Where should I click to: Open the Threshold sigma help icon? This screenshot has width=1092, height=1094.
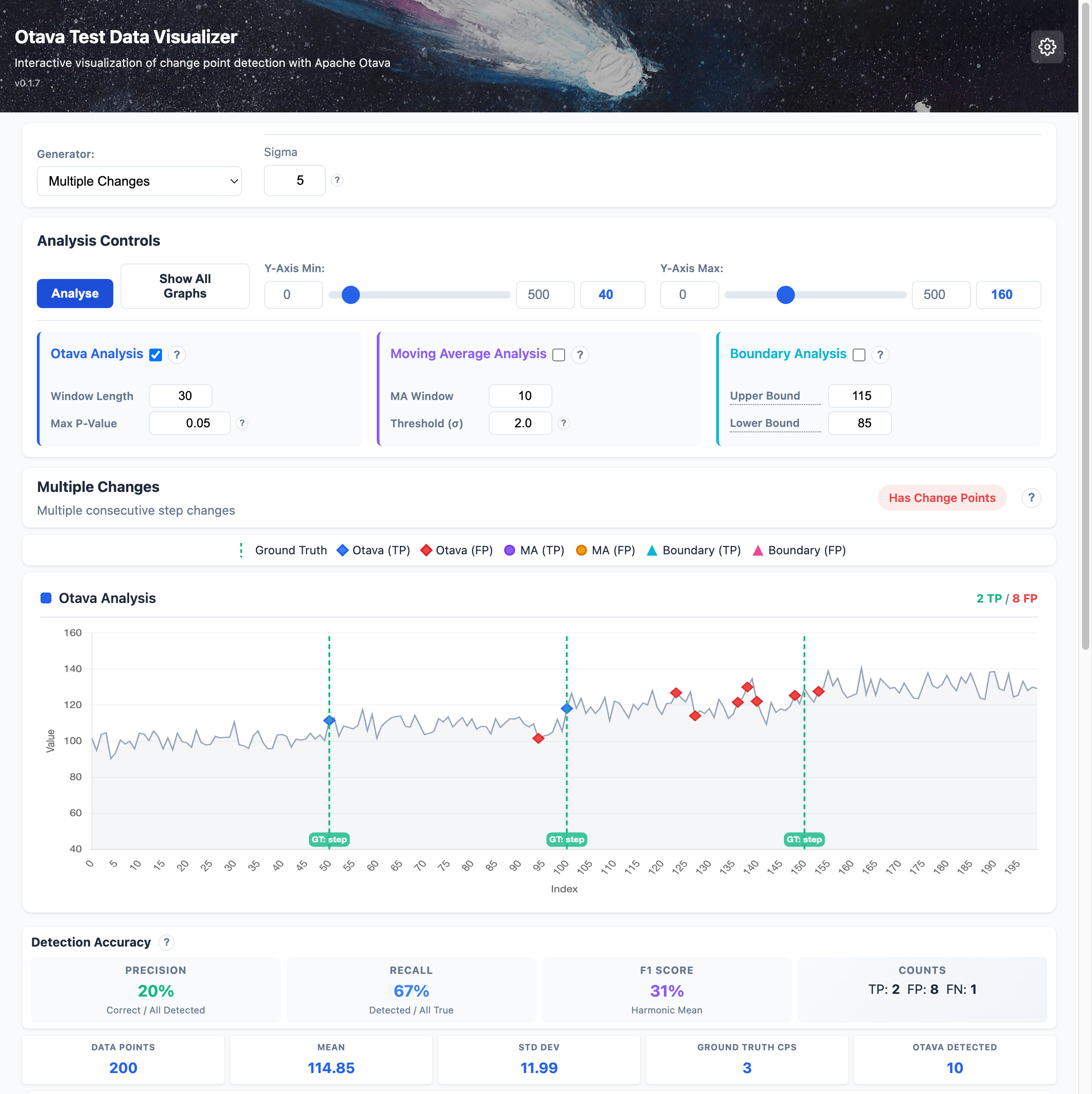click(x=563, y=423)
